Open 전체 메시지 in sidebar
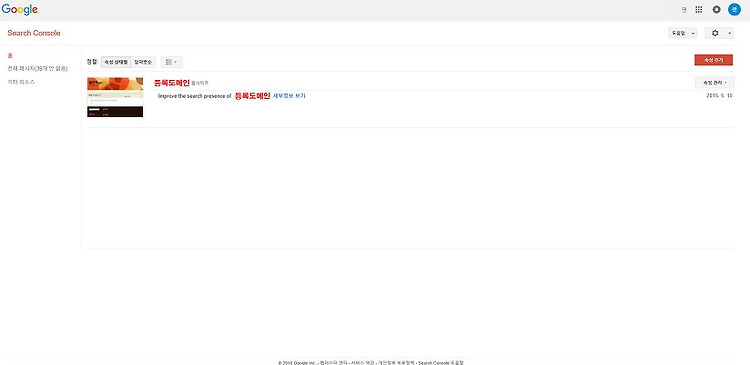 coord(37,69)
